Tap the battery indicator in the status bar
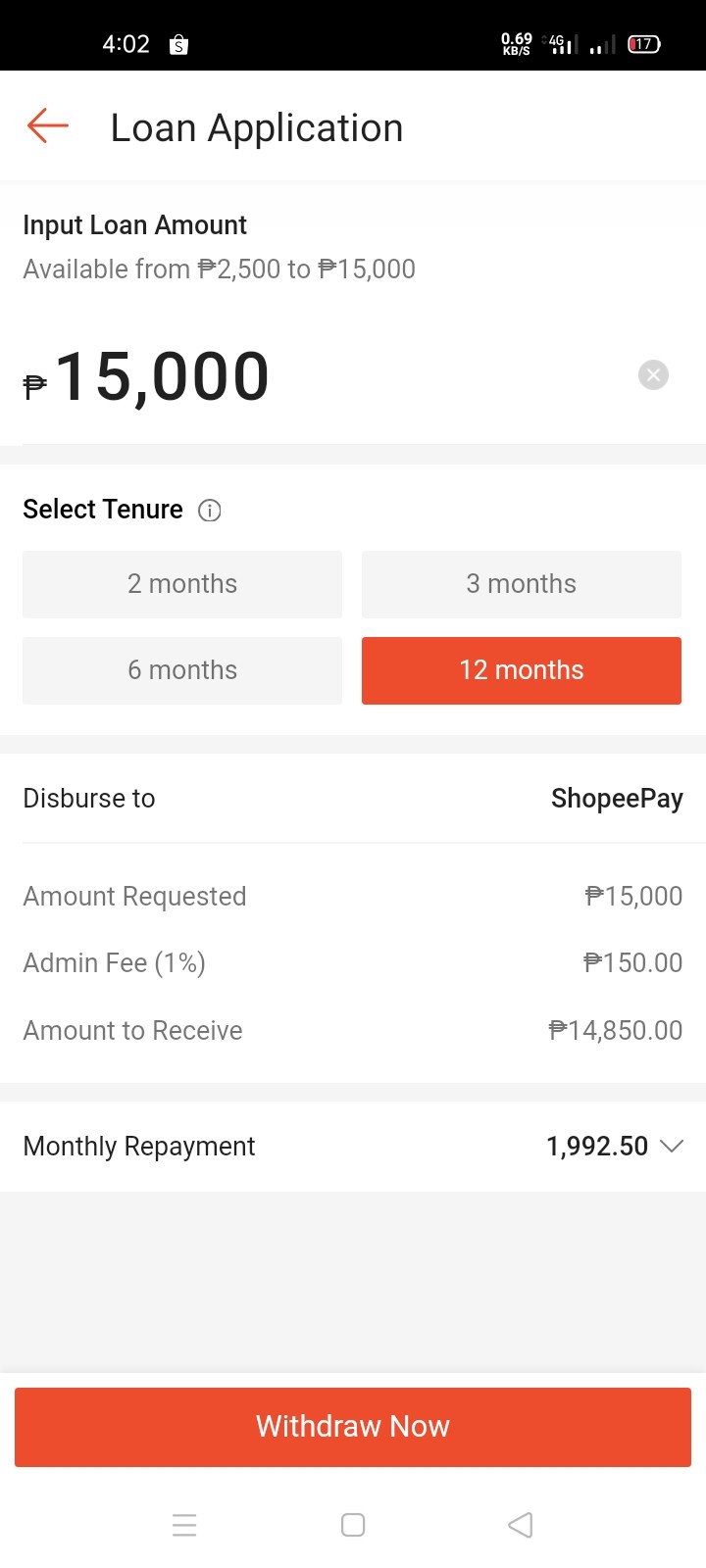706x1568 pixels. [x=644, y=44]
